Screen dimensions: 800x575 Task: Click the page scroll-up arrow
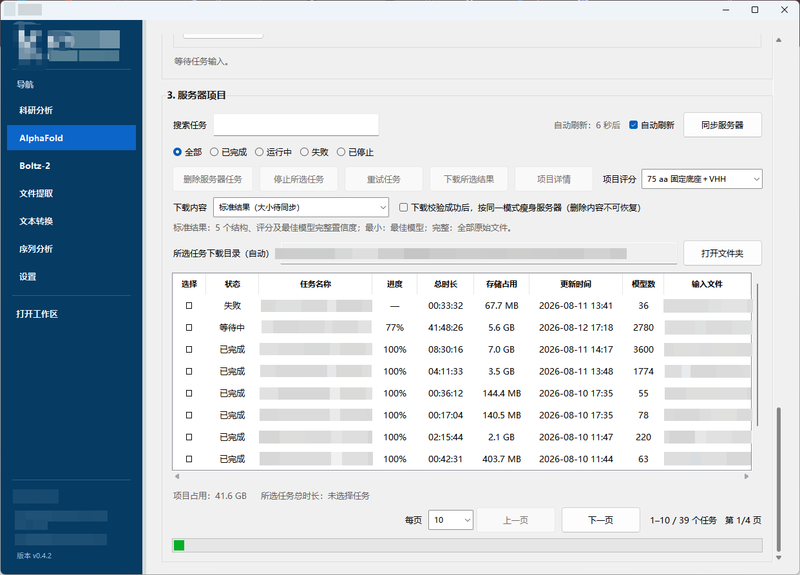pyautogui.click(x=779, y=40)
